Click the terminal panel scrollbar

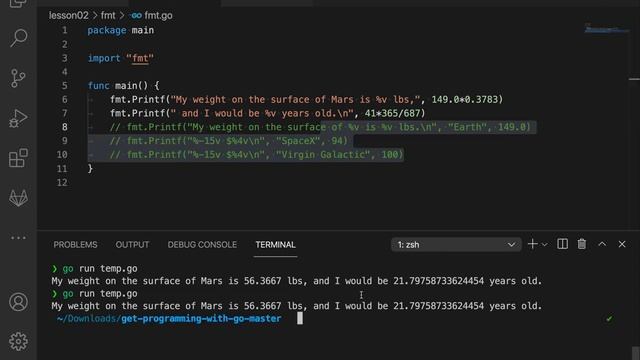636,353
